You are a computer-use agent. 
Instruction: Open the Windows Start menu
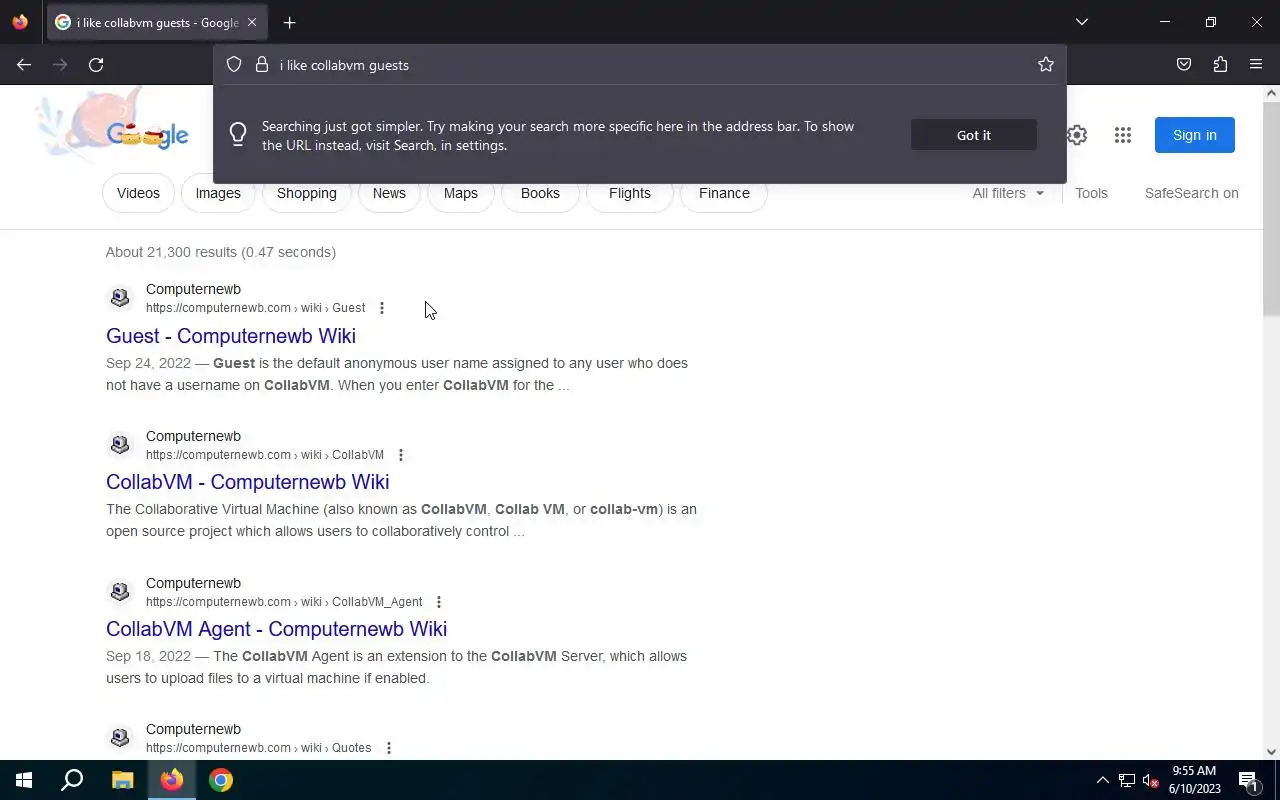pos(24,780)
